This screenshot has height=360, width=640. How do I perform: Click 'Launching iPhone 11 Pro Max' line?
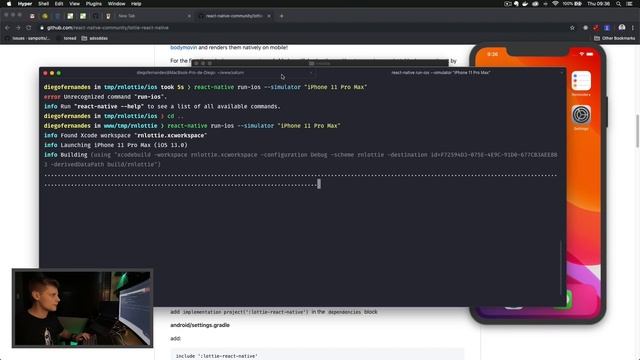click(116, 145)
